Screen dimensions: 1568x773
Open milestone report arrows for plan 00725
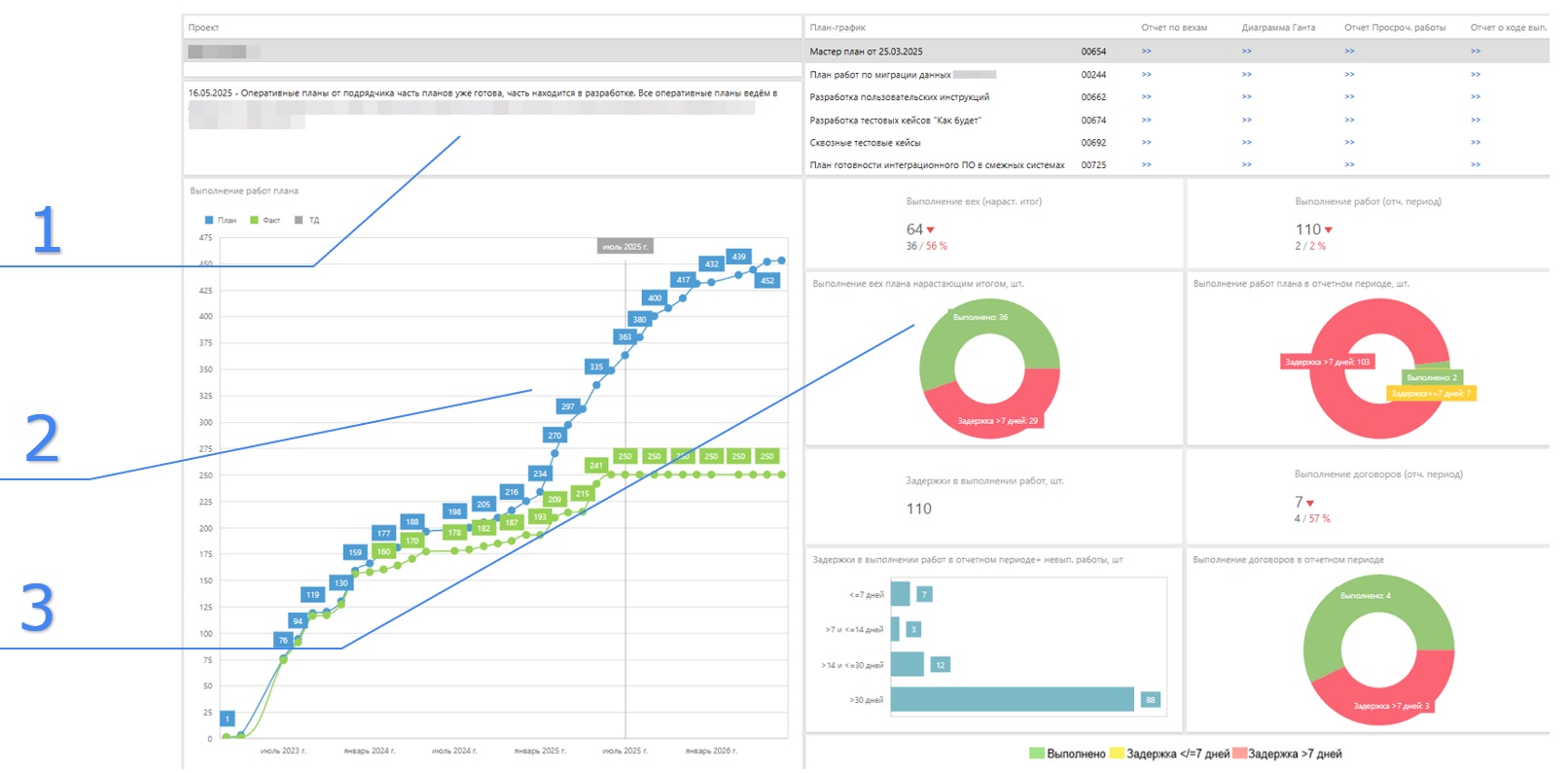click(1146, 164)
